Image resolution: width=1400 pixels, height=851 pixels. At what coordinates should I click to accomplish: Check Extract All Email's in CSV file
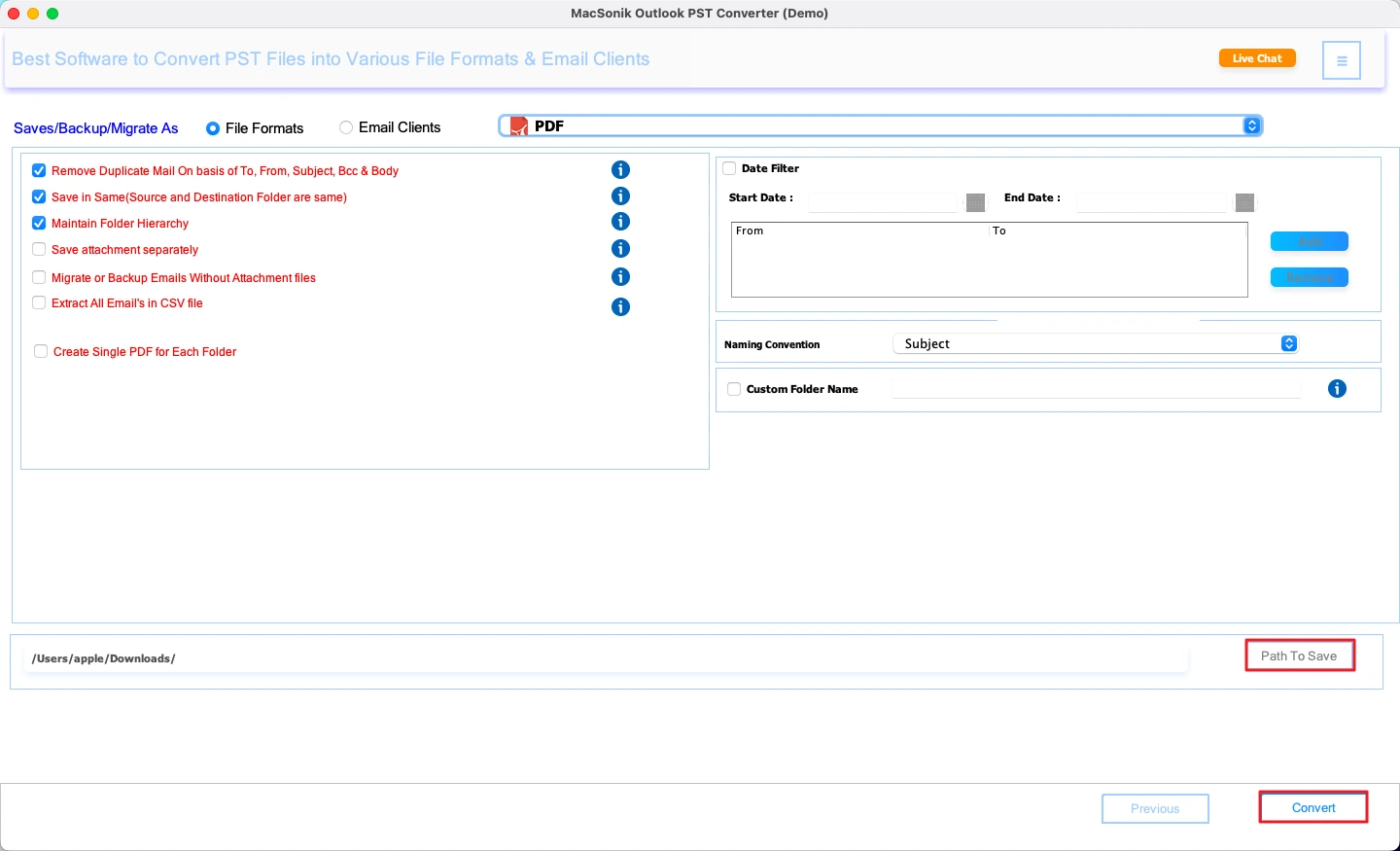point(39,302)
